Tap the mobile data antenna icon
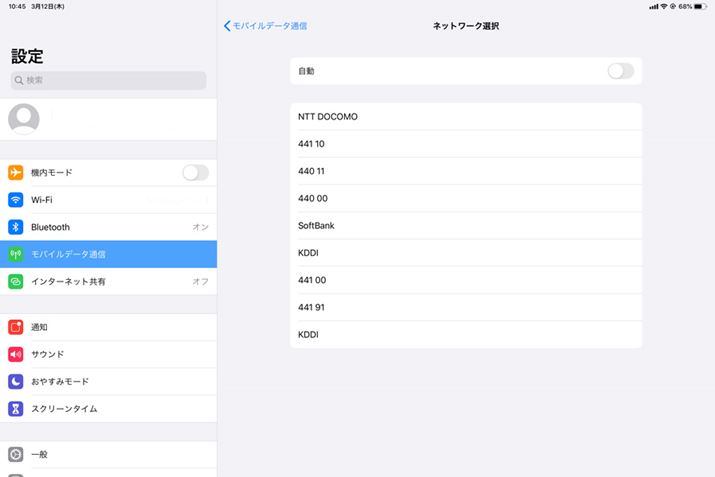The height and width of the screenshot is (477, 715). tap(16, 254)
